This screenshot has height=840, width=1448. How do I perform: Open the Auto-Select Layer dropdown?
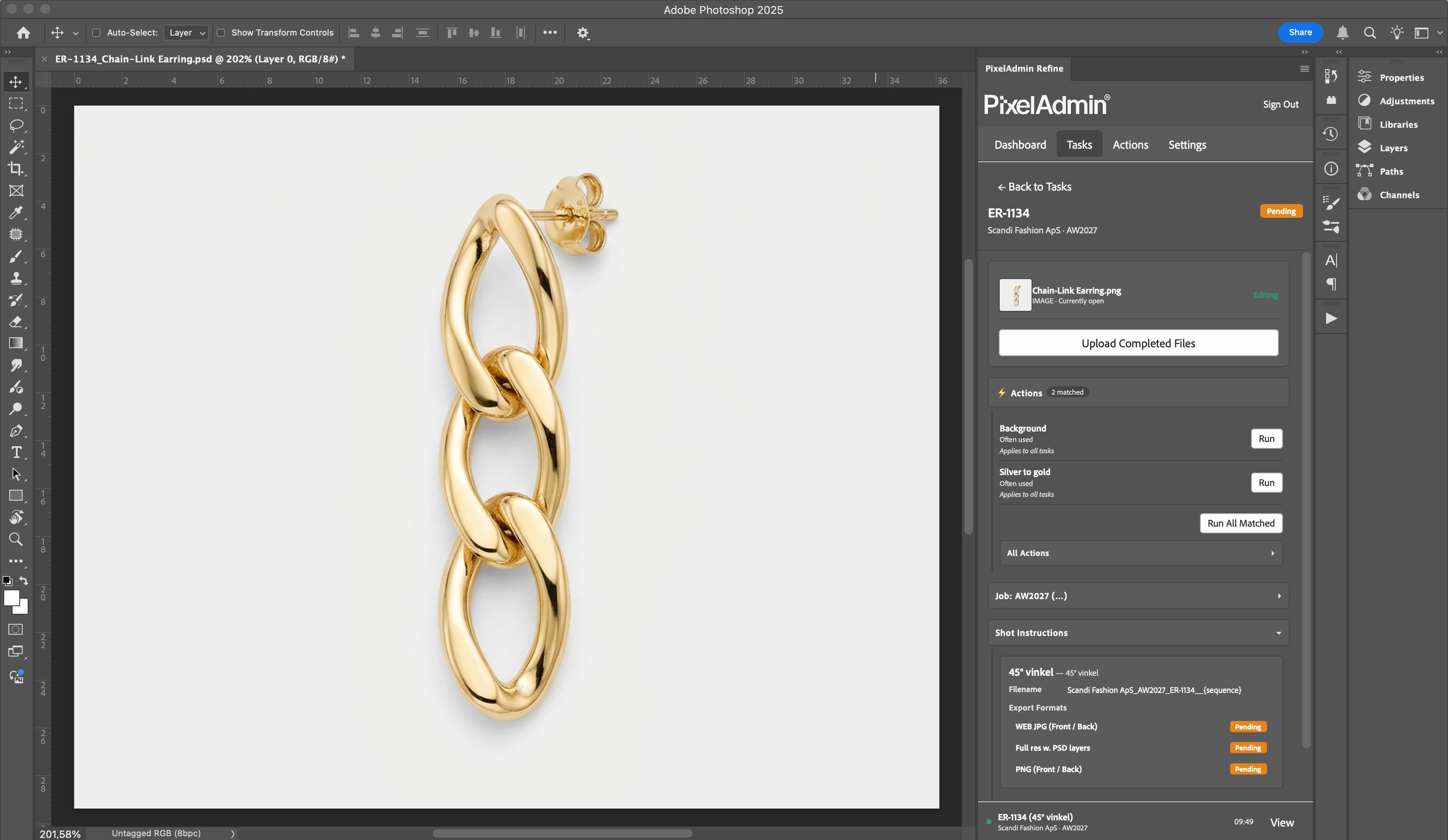(186, 33)
